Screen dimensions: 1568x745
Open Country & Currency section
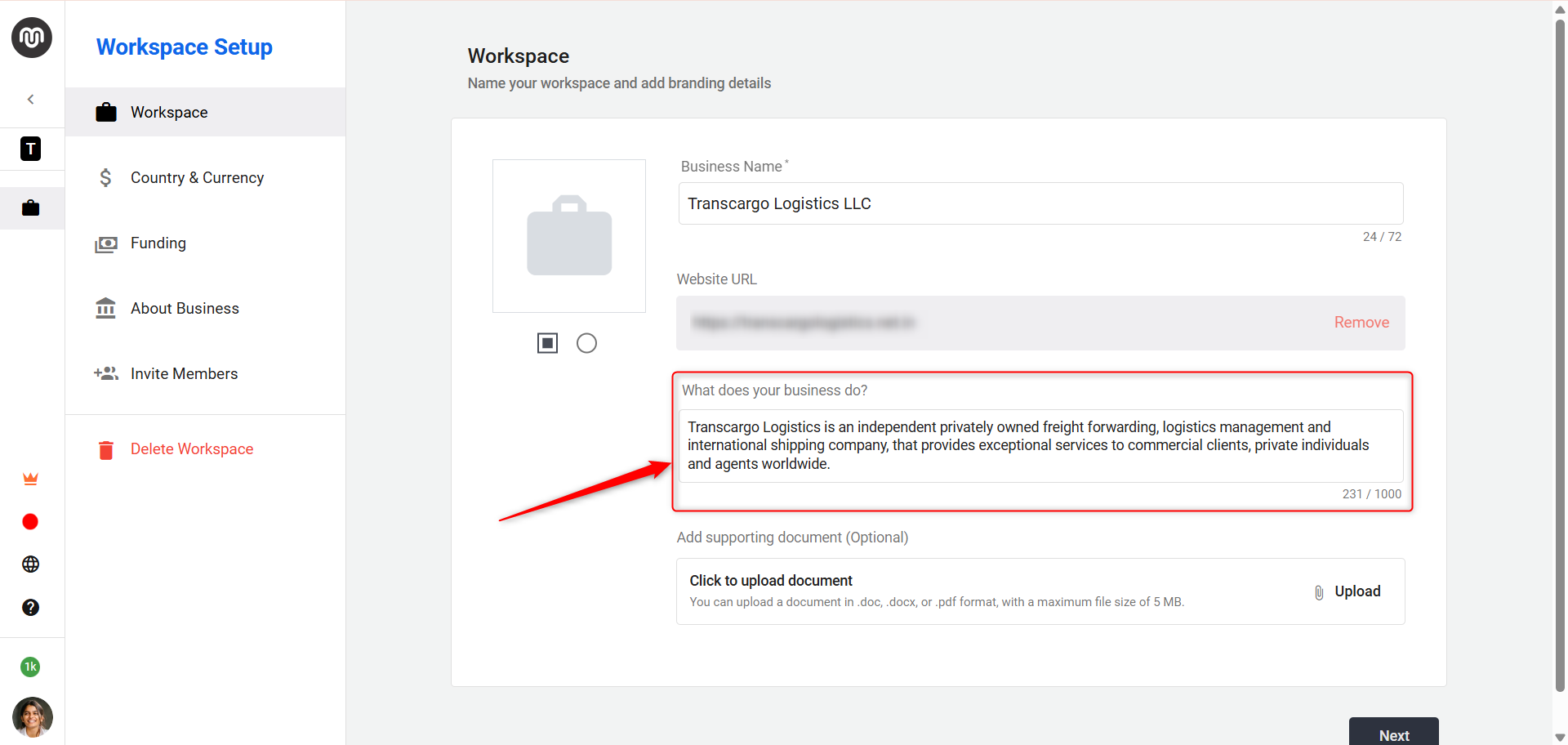pos(206,177)
